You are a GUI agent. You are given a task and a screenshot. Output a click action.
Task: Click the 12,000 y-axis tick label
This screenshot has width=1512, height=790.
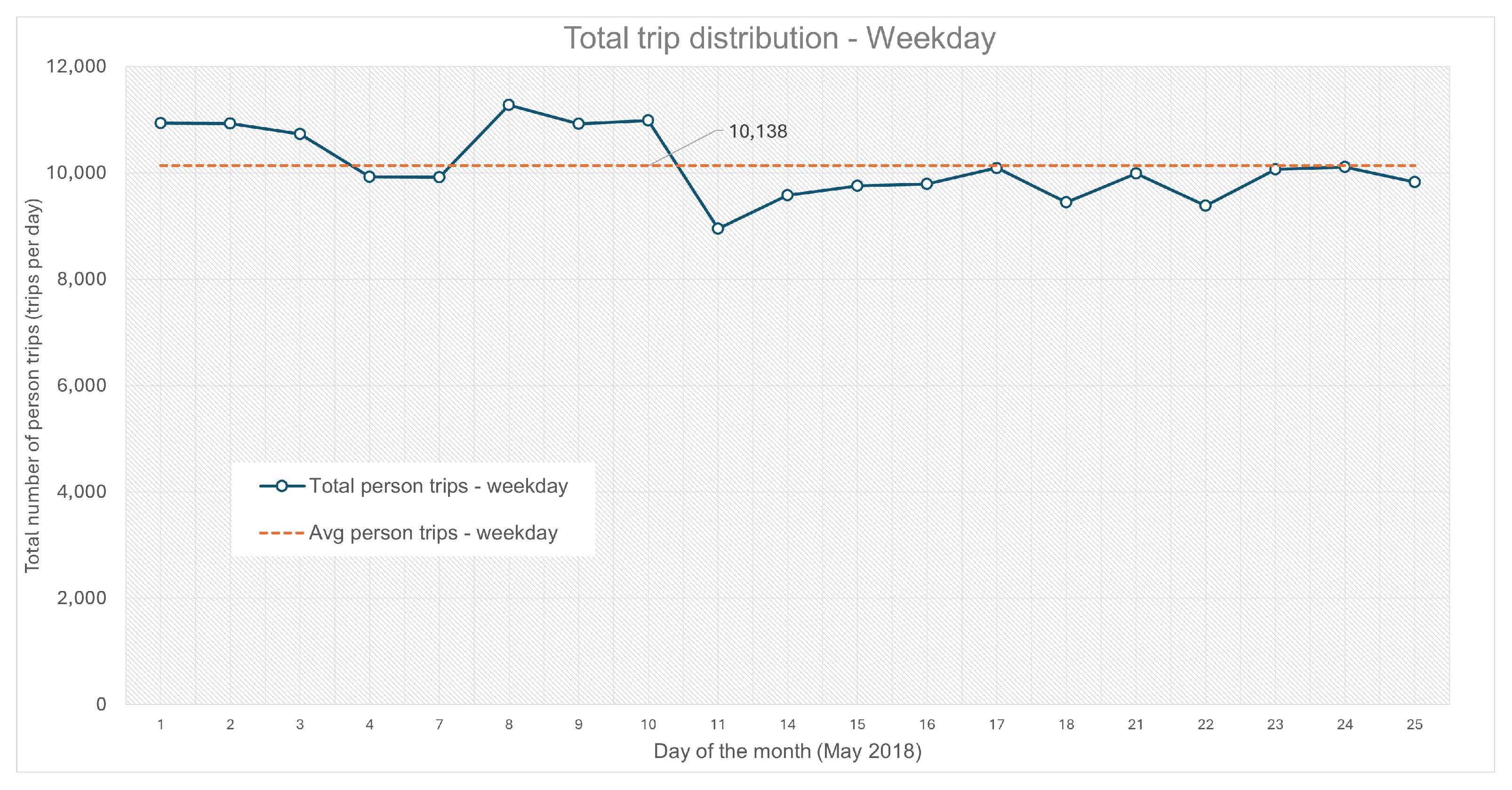[76, 66]
